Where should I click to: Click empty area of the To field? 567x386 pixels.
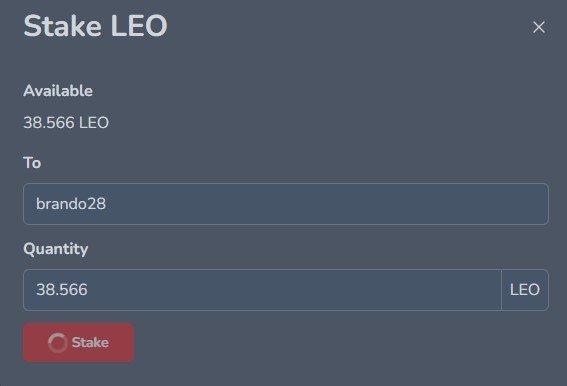click(x=325, y=204)
